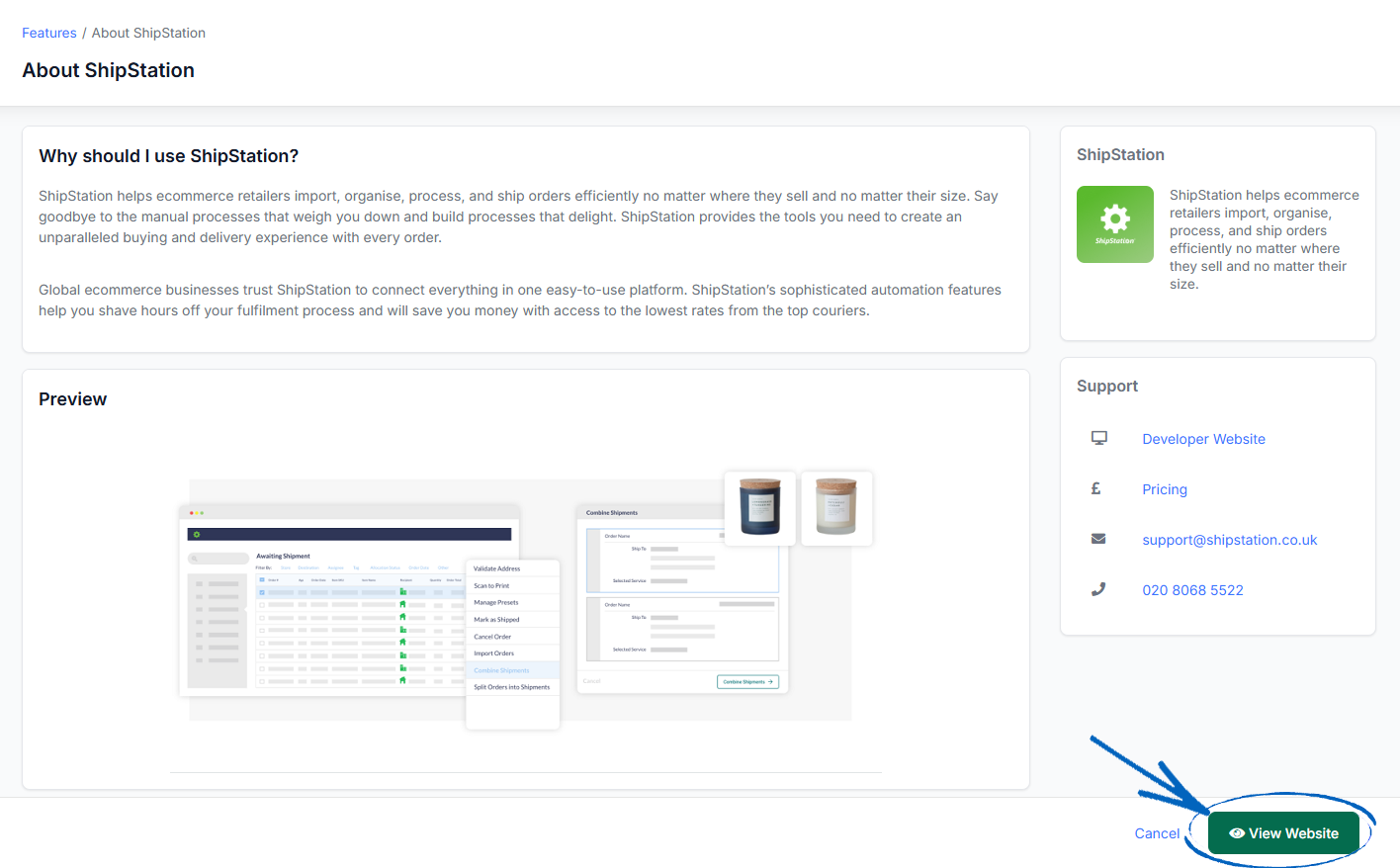Screen dimensions: 1400x868
Task: Open the Pricing link
Action: point(1165,489)
